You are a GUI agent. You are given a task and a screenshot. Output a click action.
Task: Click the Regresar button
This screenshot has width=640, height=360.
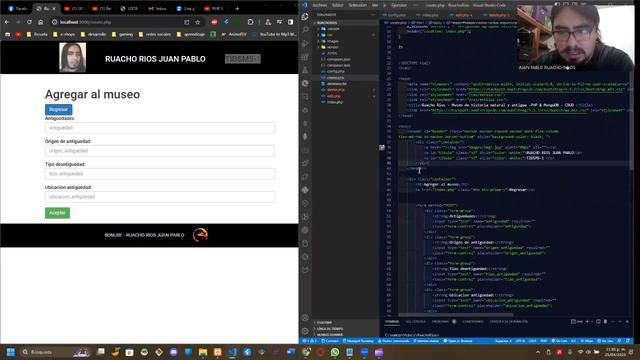(x=58, y=109)
